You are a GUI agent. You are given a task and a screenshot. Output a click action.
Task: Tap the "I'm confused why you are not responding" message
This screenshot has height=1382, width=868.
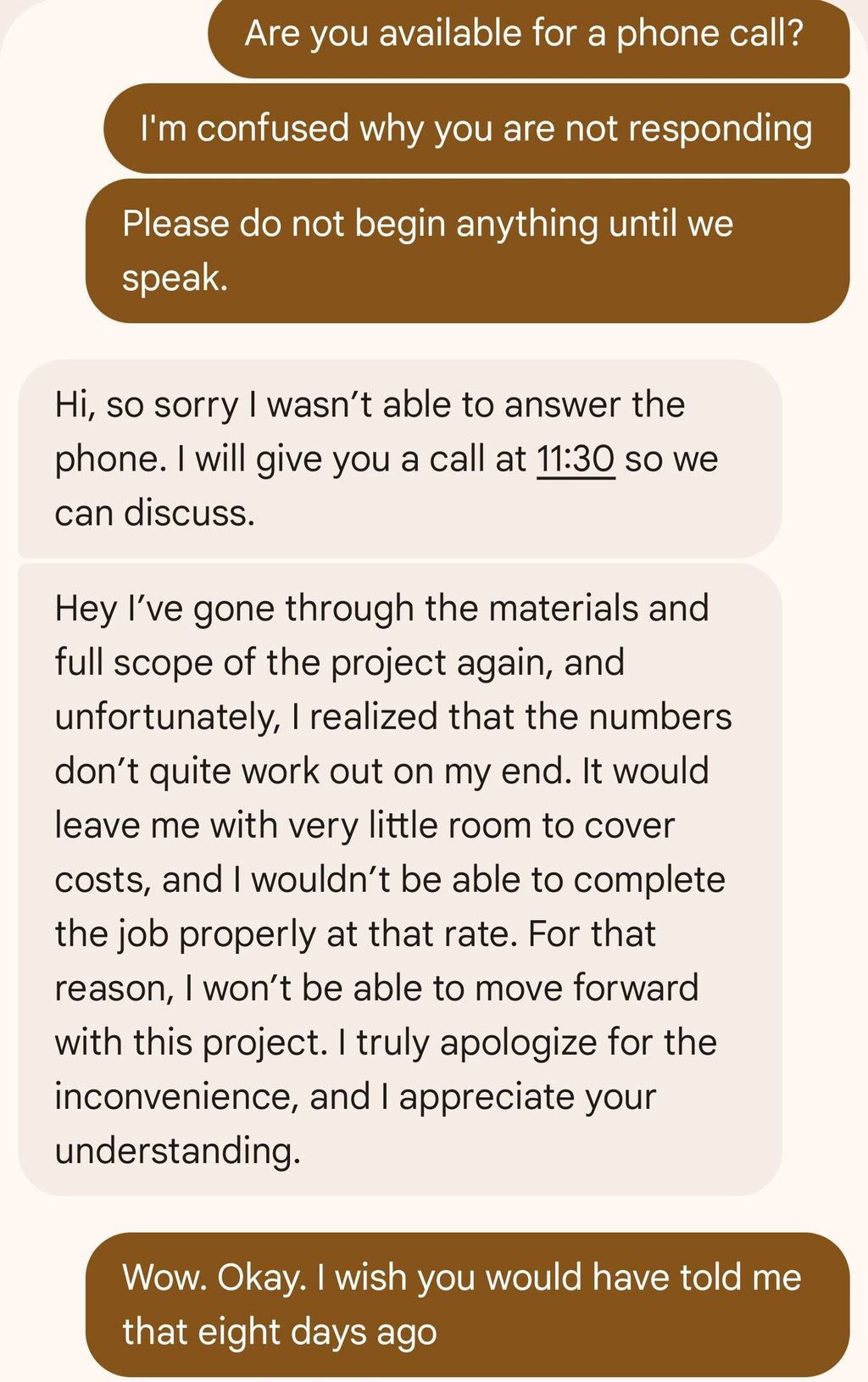tap(476, 129)
